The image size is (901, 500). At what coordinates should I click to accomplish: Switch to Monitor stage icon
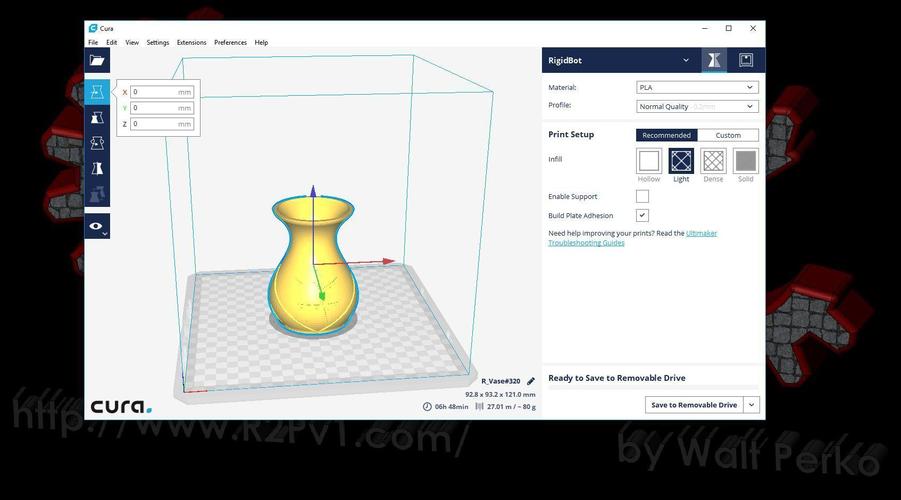point(746,60)
